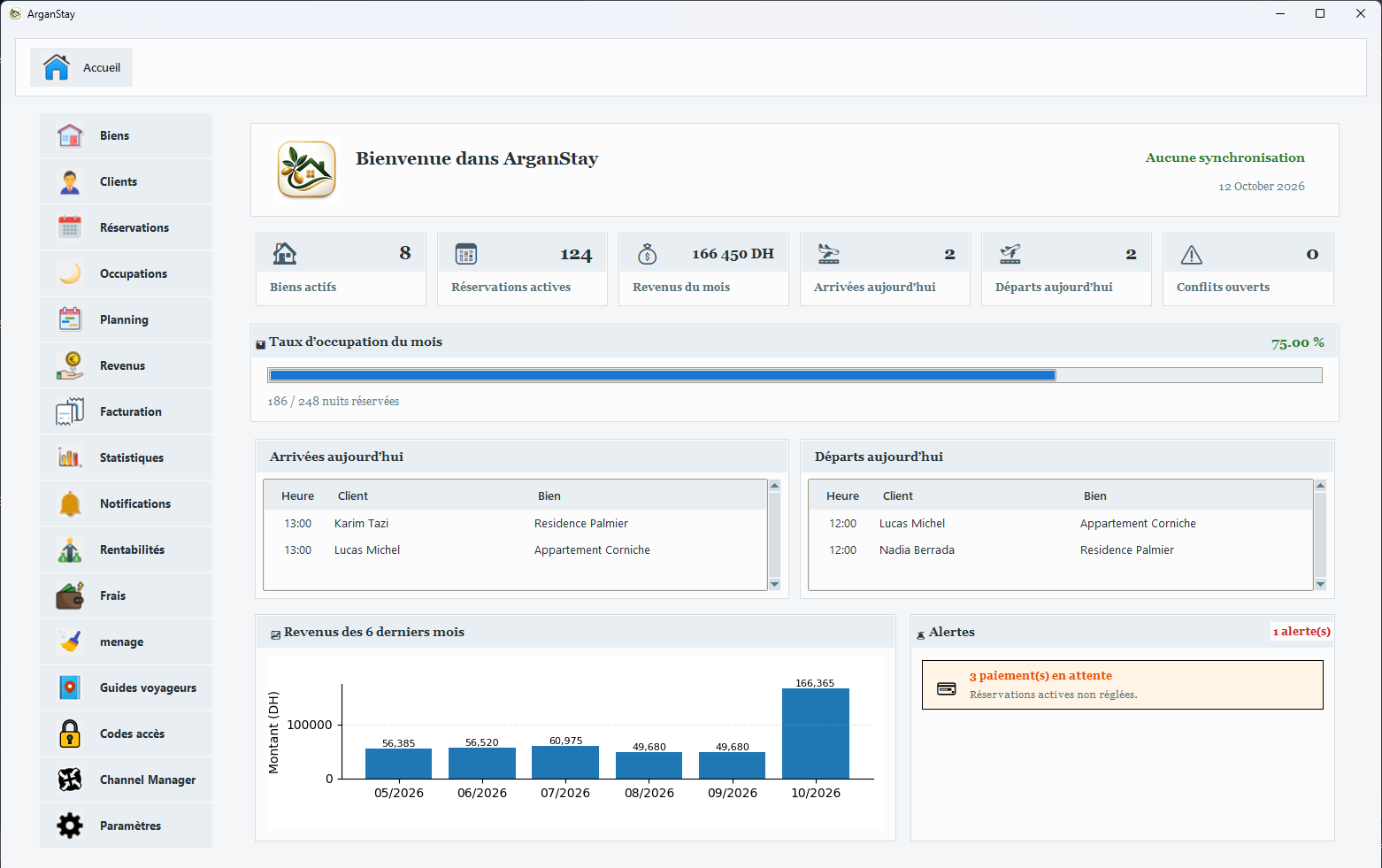This screenshot has height=868, width=1382.
Task: Click the 186 / 248 nuits réservées text
Action: tap(334, 401)
